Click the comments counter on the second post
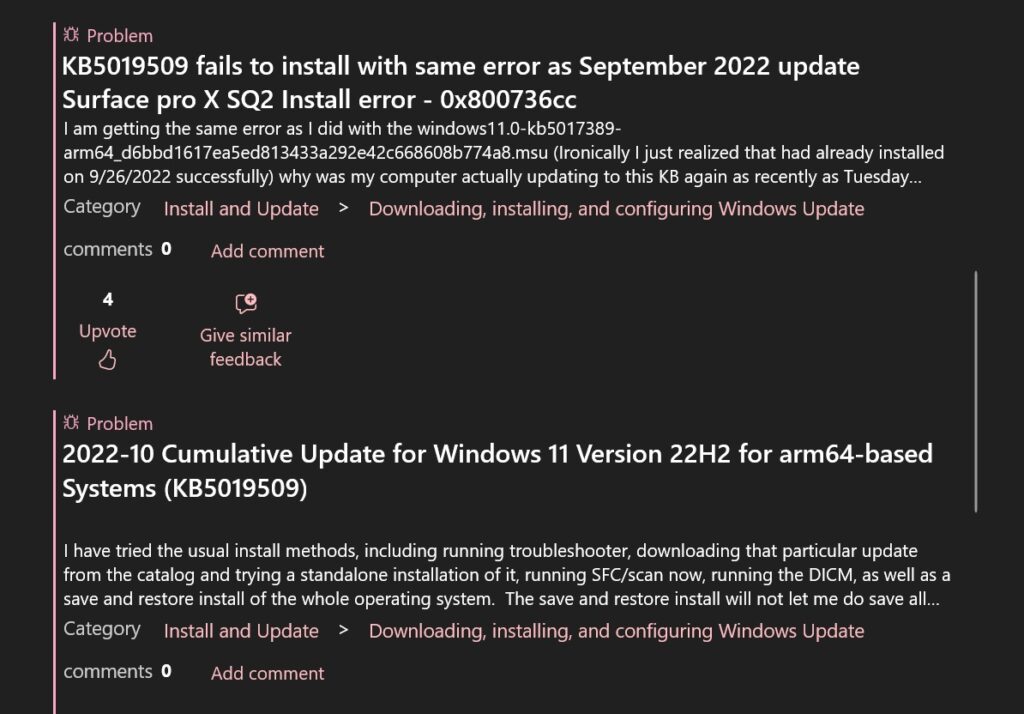The height and width of the screenshot is (714, 1024). tap(117, 672)
